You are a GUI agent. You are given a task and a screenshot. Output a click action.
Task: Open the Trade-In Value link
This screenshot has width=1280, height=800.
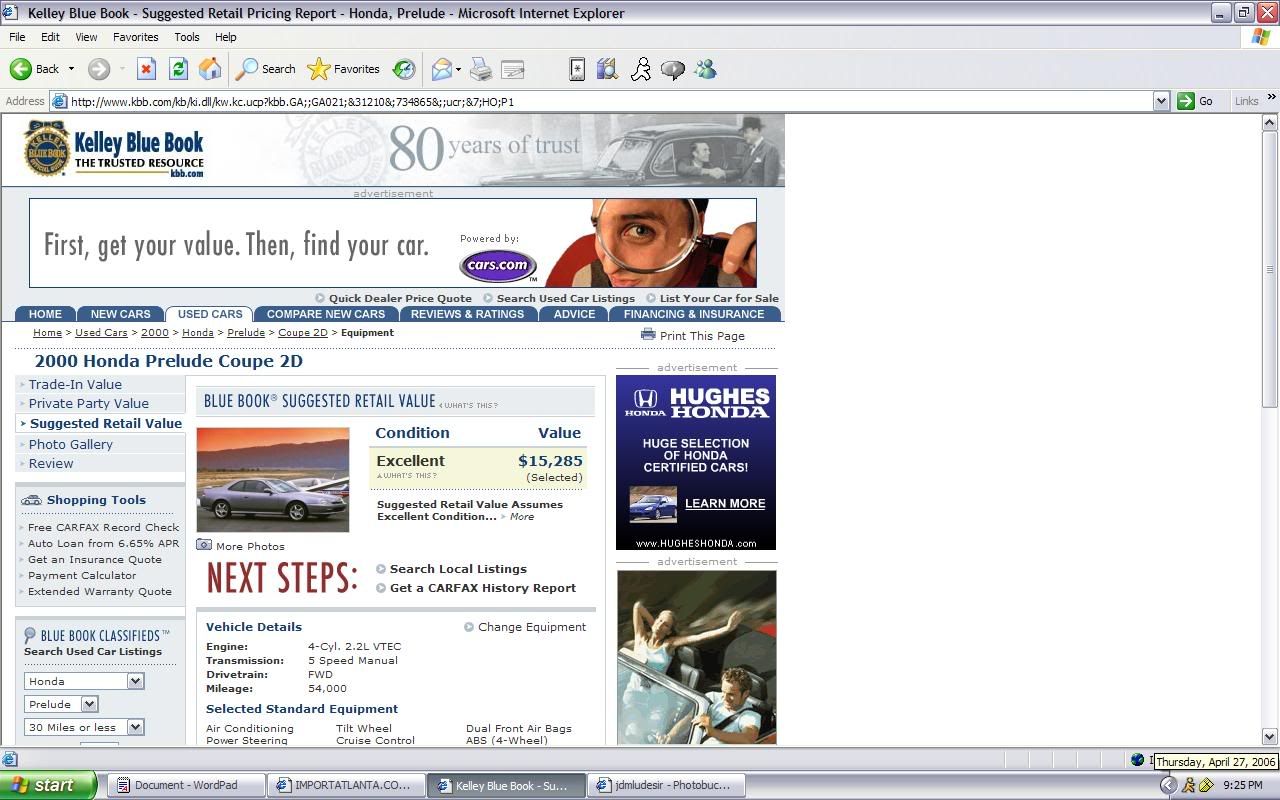click(75, 384)
